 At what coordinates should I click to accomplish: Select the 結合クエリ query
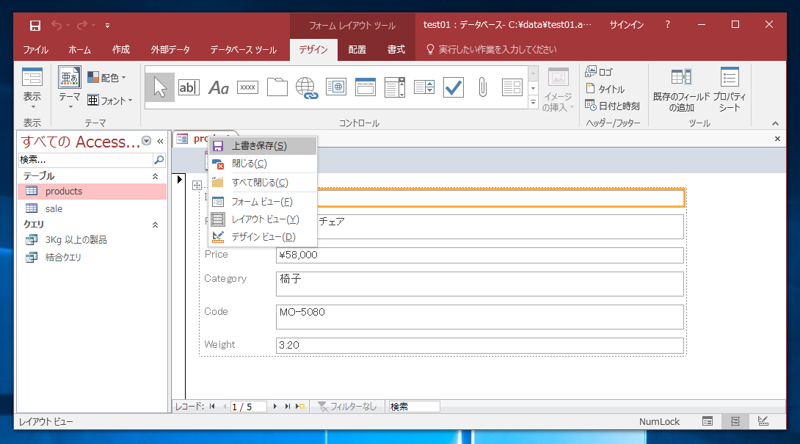click(92, 257)
